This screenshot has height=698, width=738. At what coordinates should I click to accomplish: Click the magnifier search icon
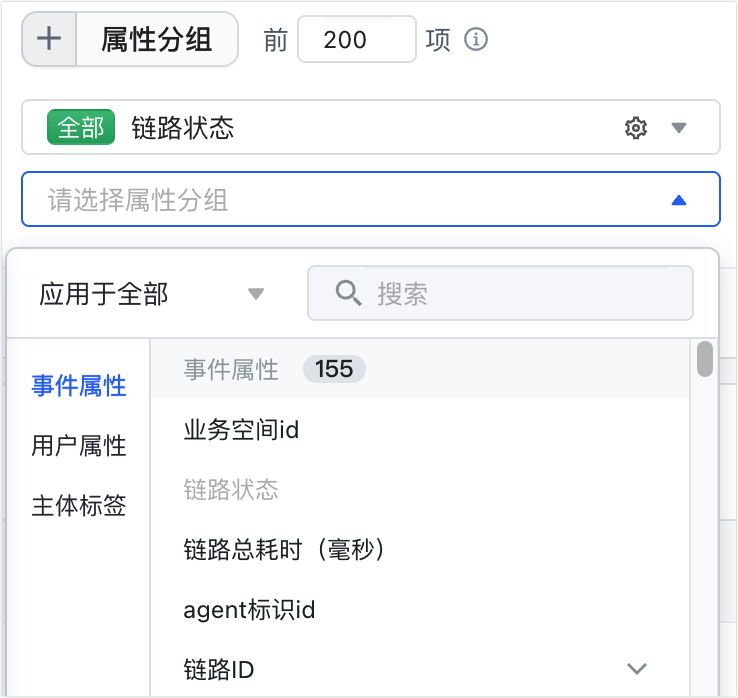(348, 293)
